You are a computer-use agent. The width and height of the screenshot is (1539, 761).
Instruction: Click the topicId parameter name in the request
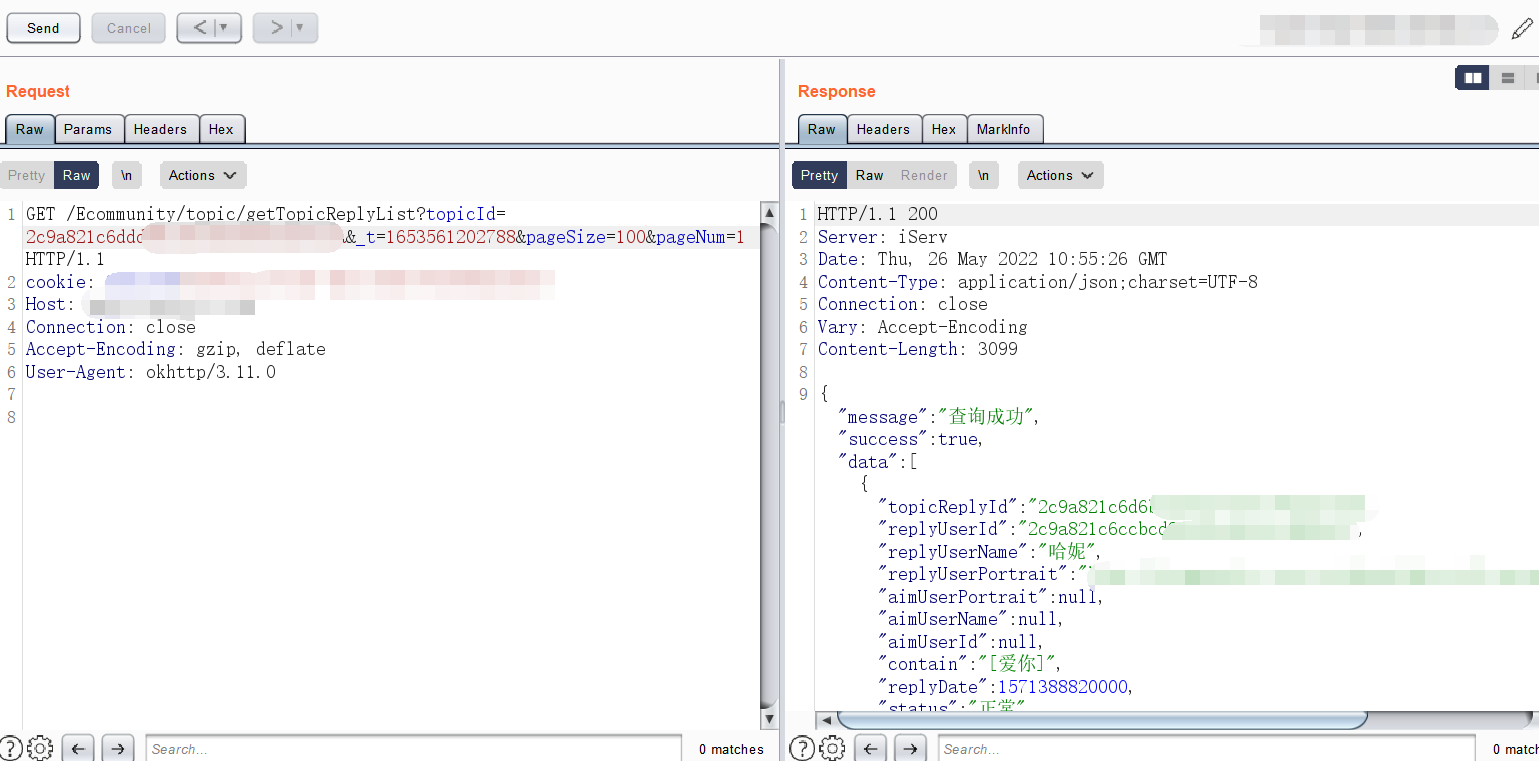[x=461, y=214]
